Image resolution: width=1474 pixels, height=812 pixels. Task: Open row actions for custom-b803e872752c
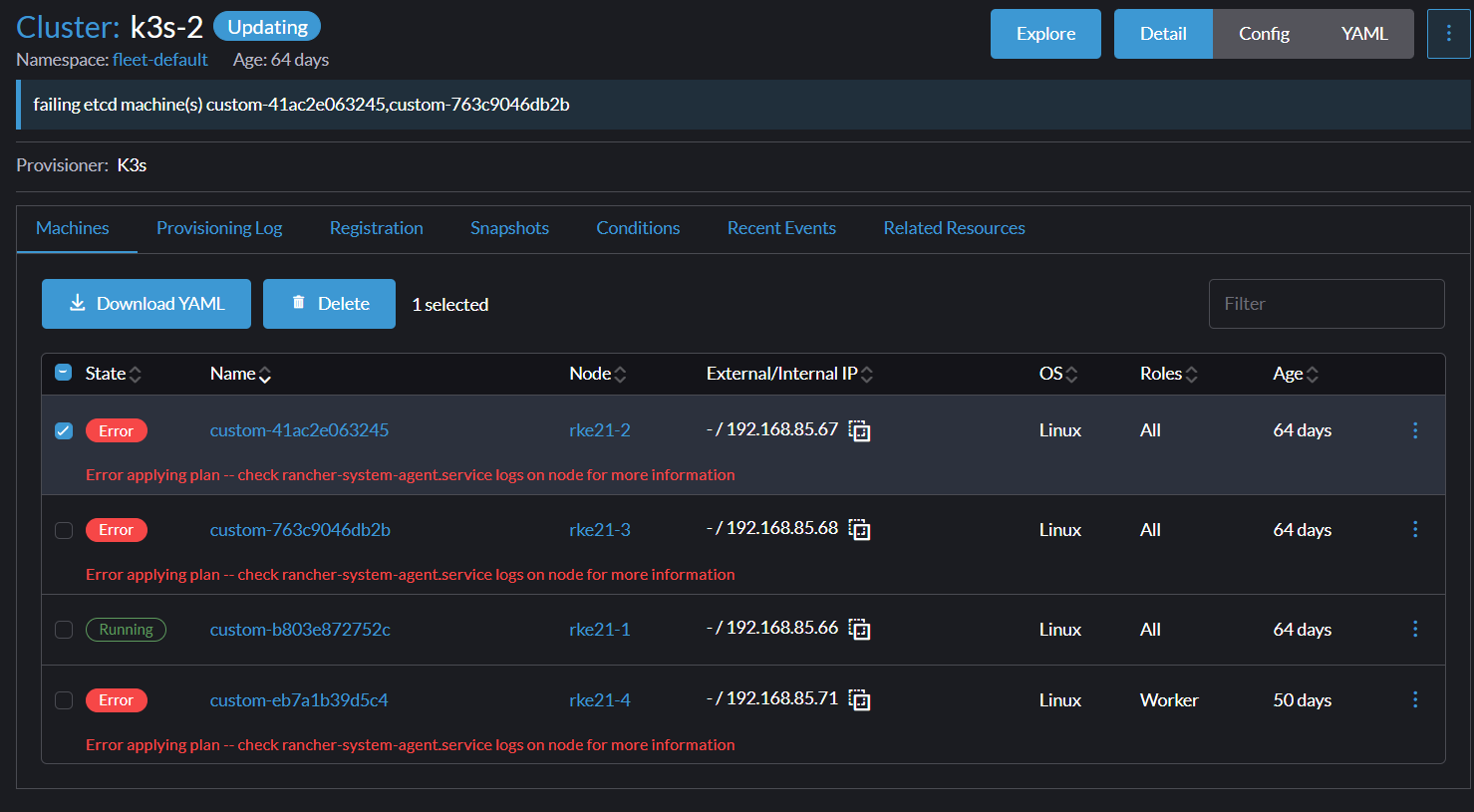tap(1415, 629)
